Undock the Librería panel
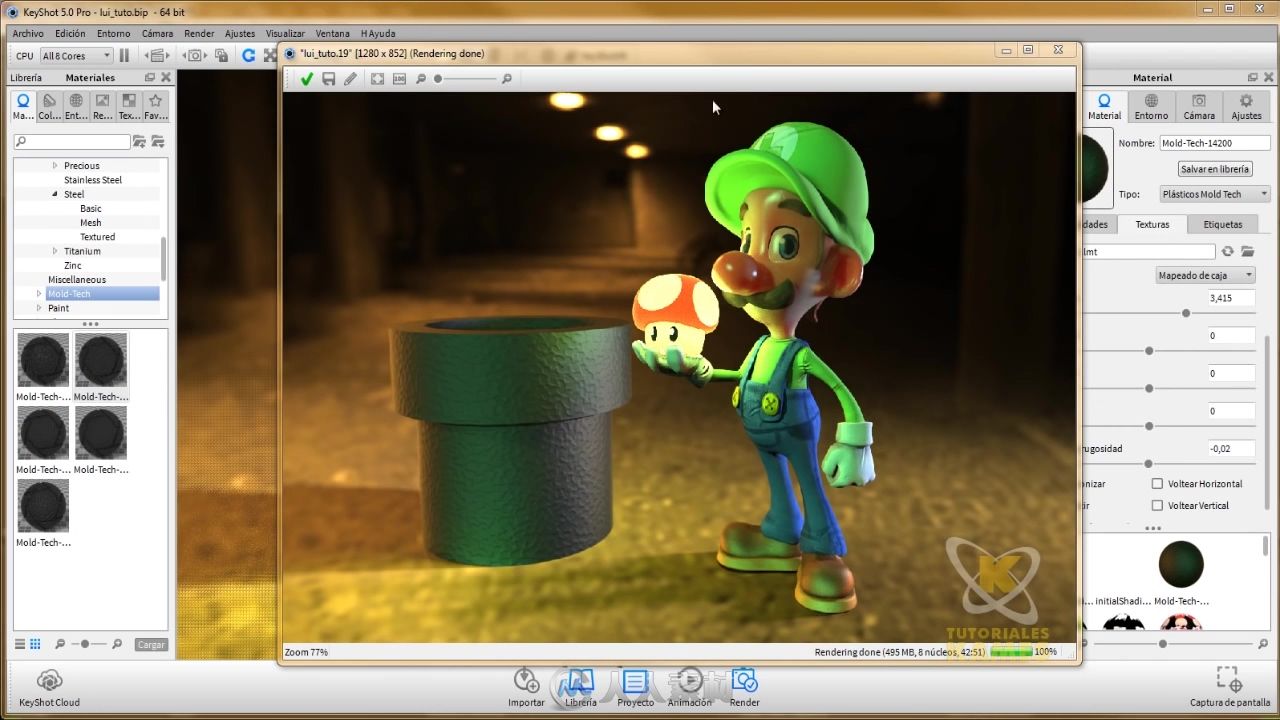Viewport: 1280px width, 720px height. click(x=150, y=77)
